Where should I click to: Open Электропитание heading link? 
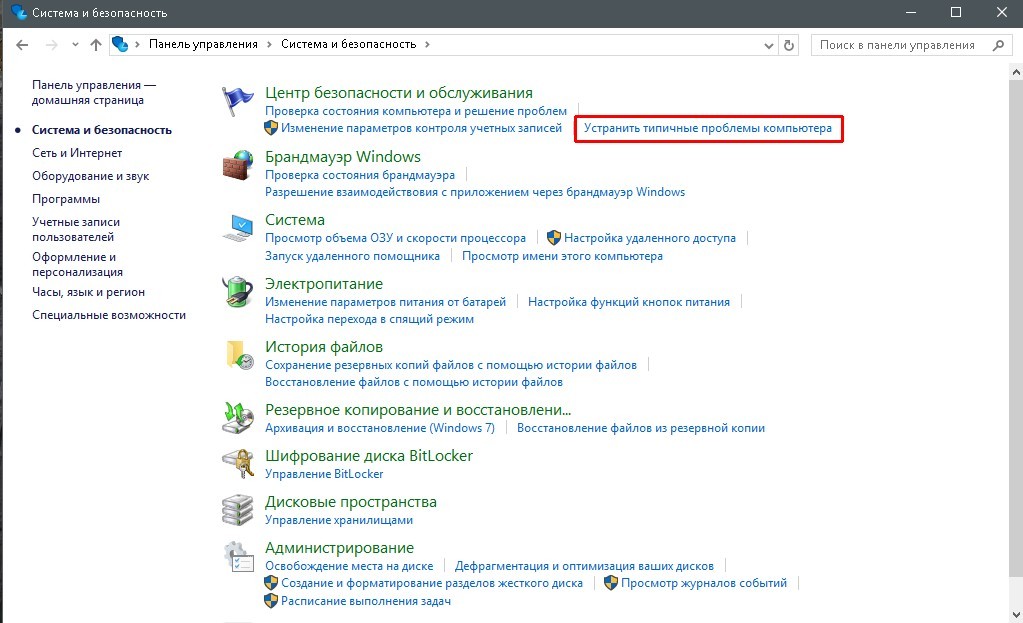coord(324,284)
